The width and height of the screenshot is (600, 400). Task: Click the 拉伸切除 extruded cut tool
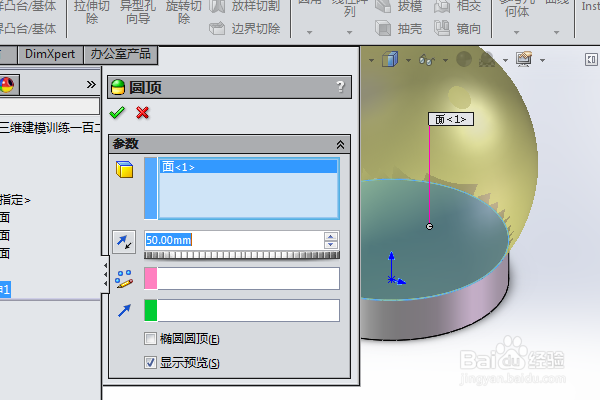[92, 11]
